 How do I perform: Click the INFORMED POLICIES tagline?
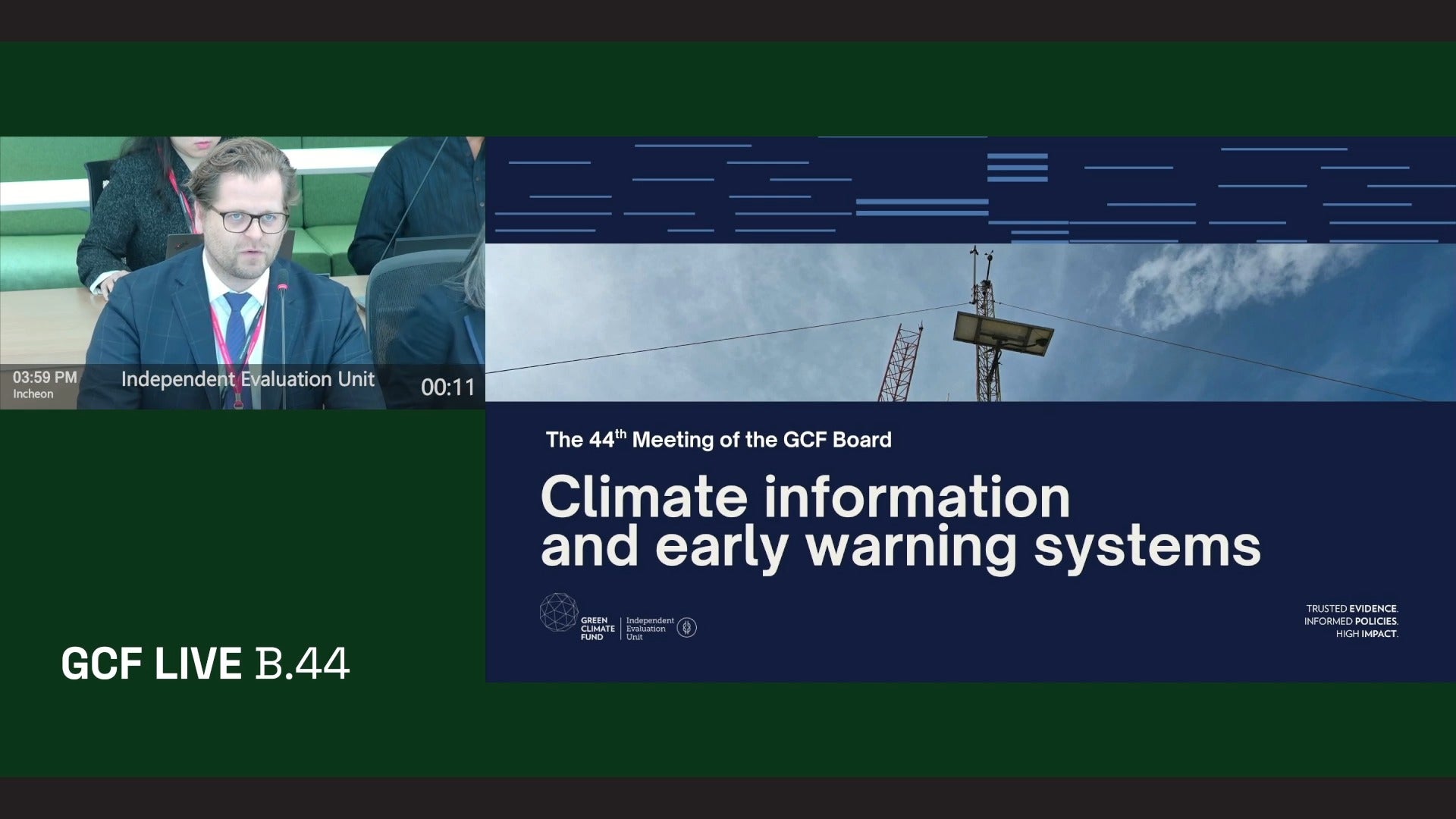[x=1351, y=621]
